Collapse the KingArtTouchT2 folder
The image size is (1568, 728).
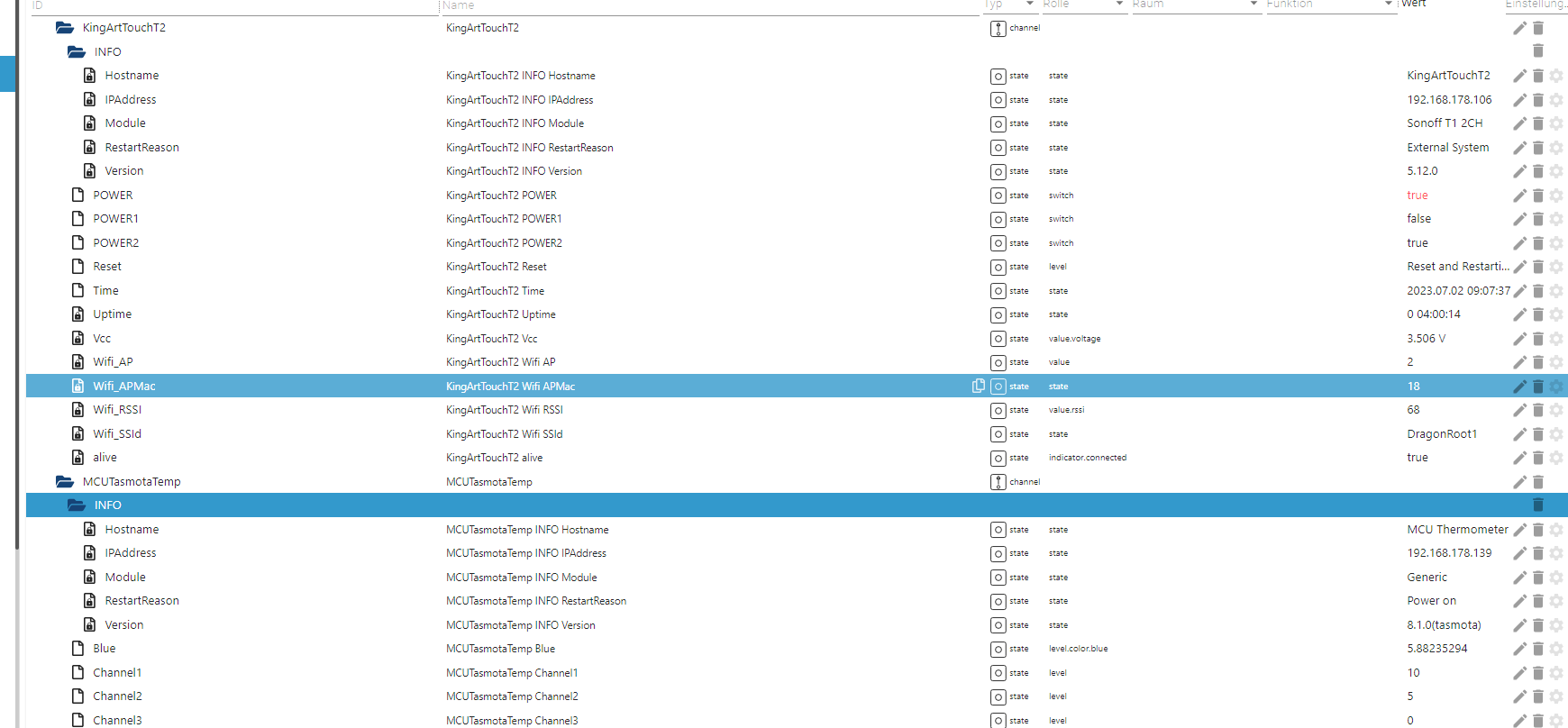tap(65, 28)
